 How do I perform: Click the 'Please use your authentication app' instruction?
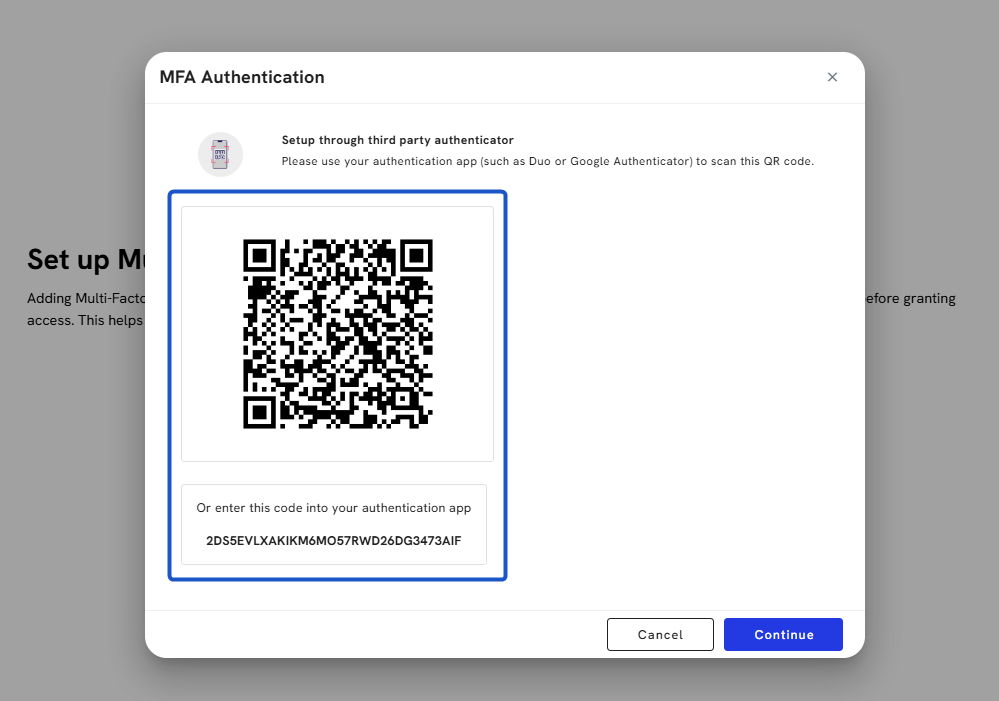pos(548,161)
